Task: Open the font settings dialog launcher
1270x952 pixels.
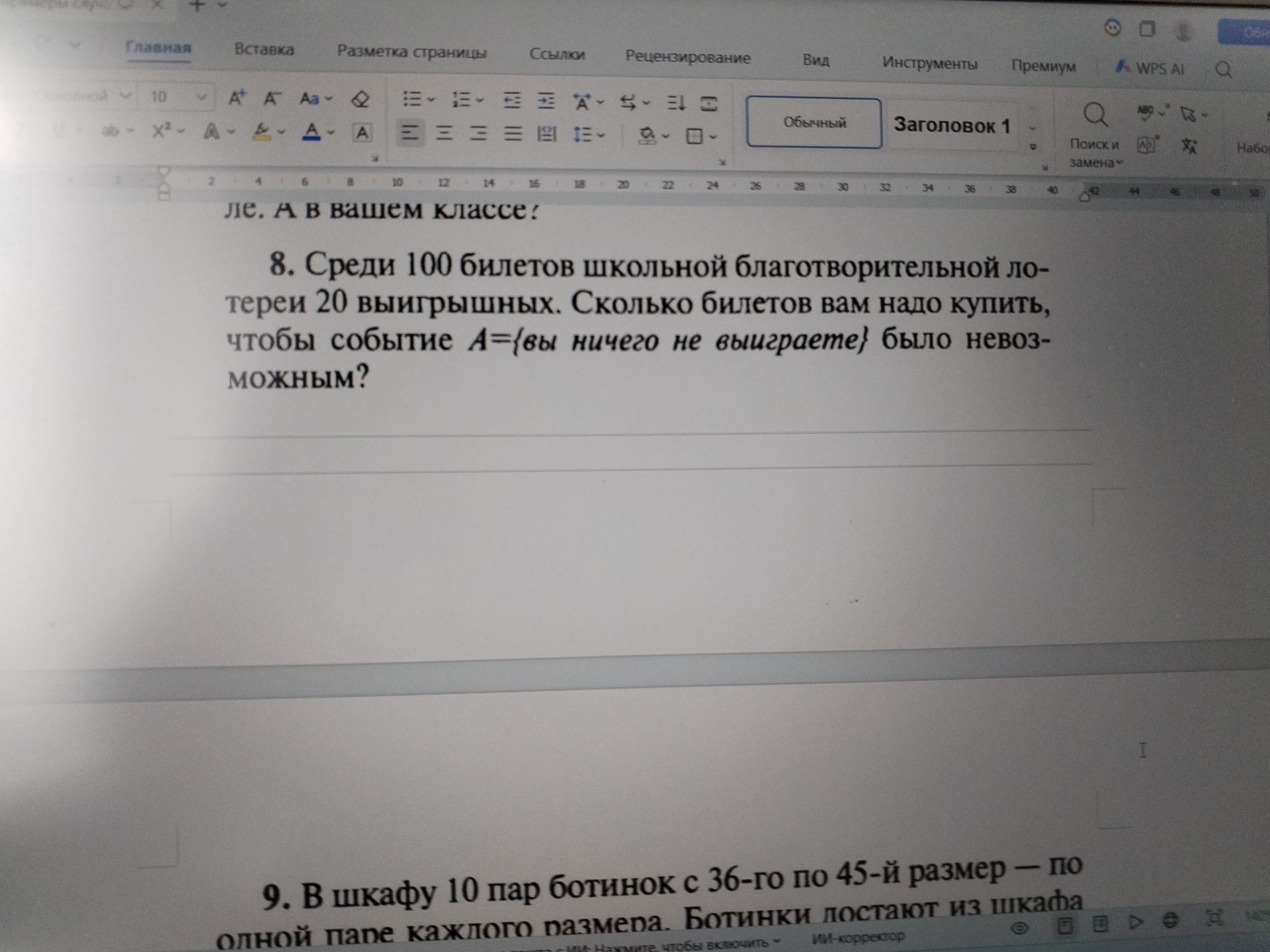Action: pyautogui.click(x=375, y=158)
